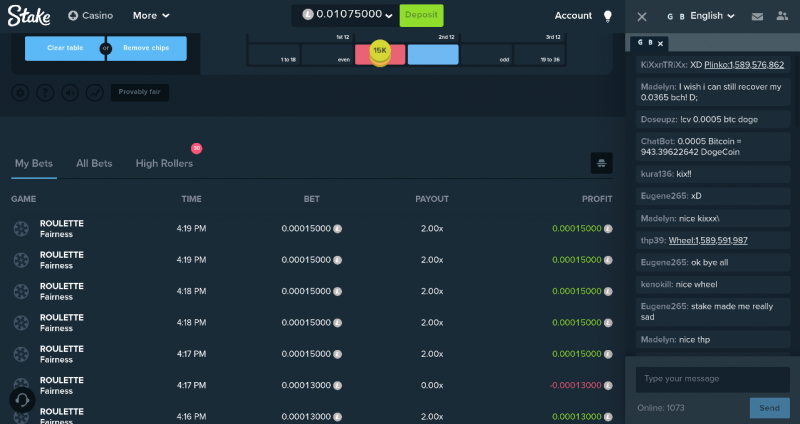Select the red bet field with 15K chip
The width and height of the screenshot is (800, 424).
point(380,54)
